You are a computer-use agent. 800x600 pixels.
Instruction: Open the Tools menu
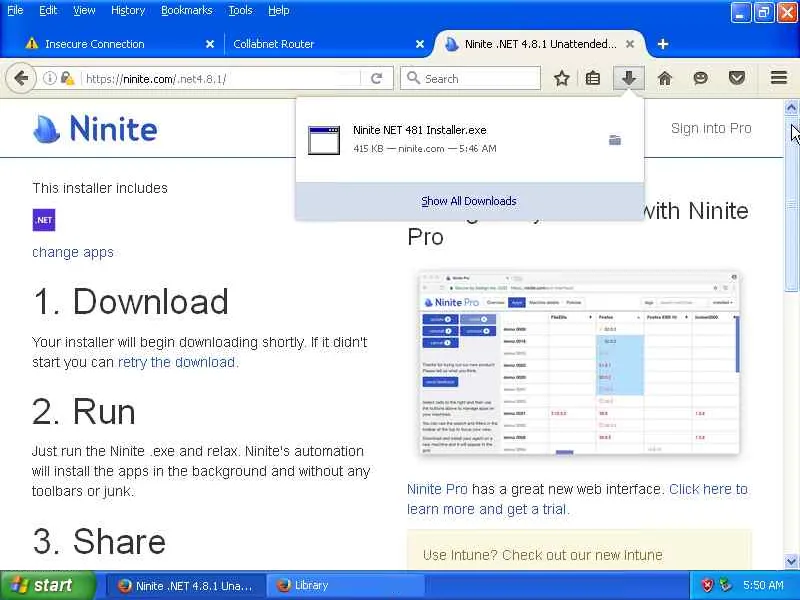(x=240, y=10)
